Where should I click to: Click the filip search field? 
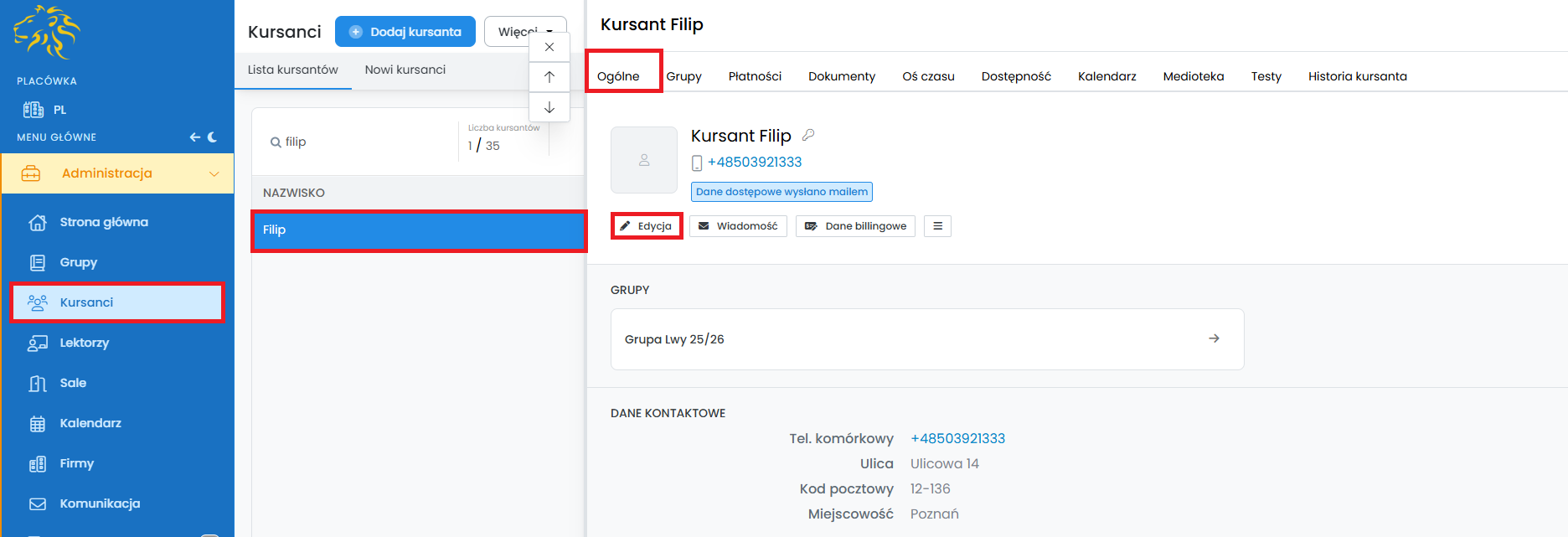pyautogui.click(x=360, y=142)
